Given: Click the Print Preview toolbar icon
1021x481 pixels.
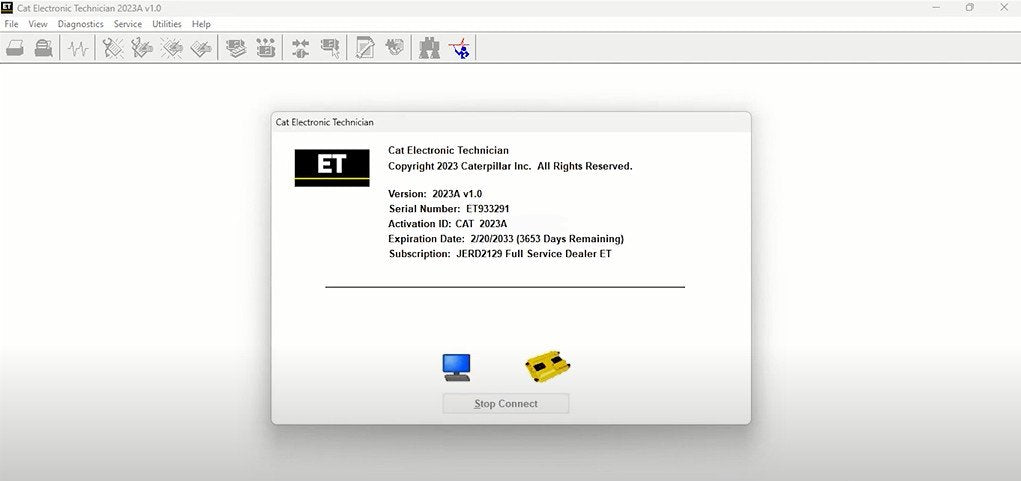Looking at the screenshot, I should point(44,48).
